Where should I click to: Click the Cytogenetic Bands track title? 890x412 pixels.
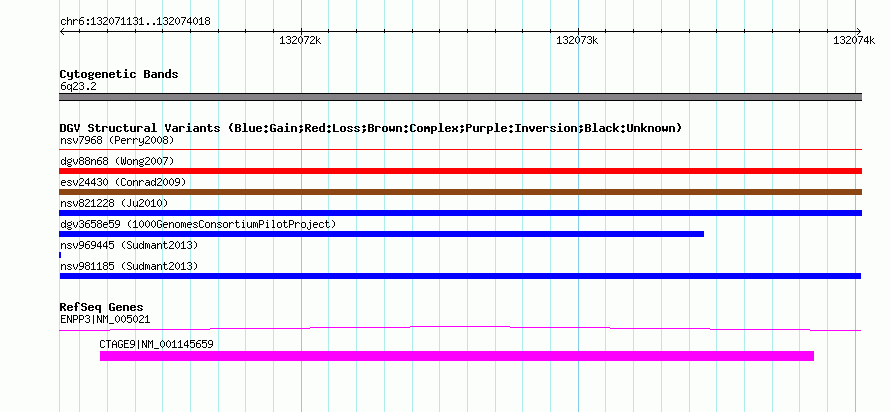click(119, 74)
